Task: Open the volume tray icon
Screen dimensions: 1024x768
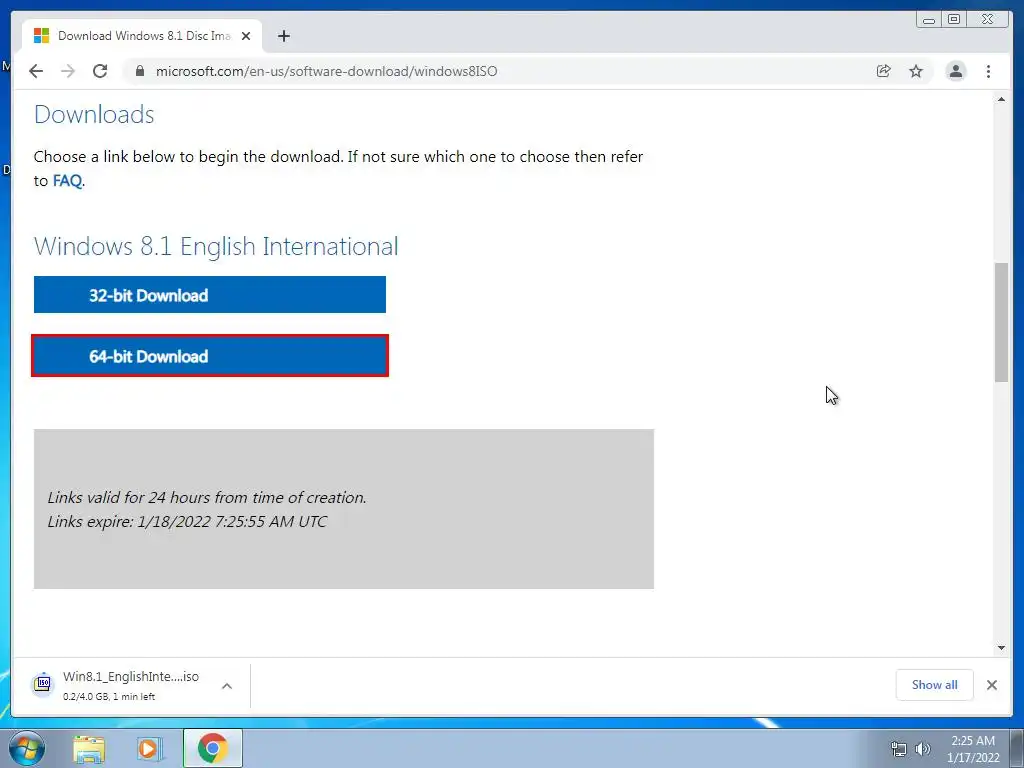Action: click(x=923, y=749)
